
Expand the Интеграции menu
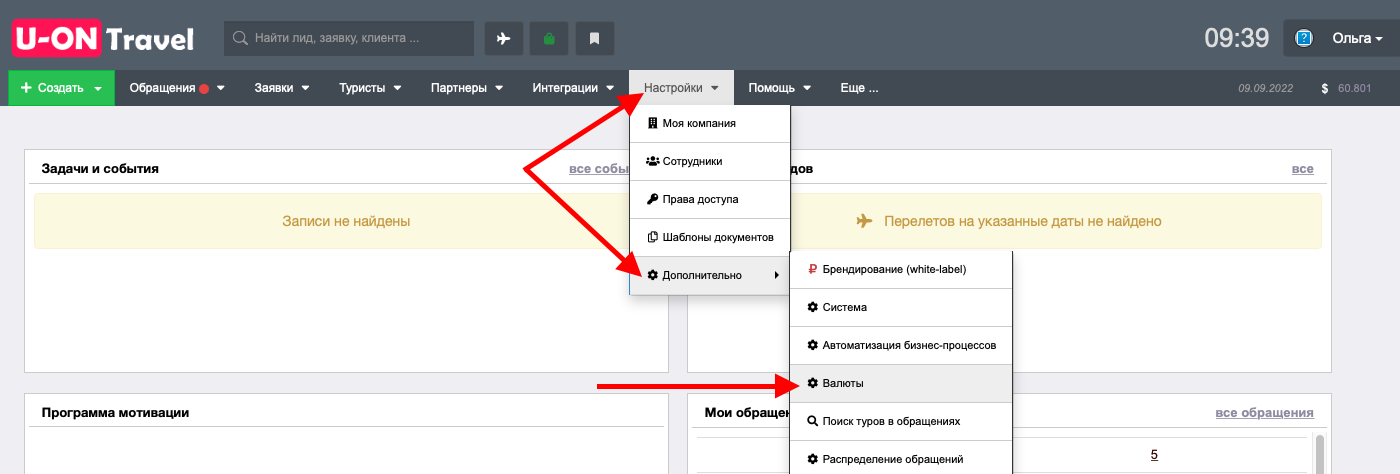click(573, 88)
